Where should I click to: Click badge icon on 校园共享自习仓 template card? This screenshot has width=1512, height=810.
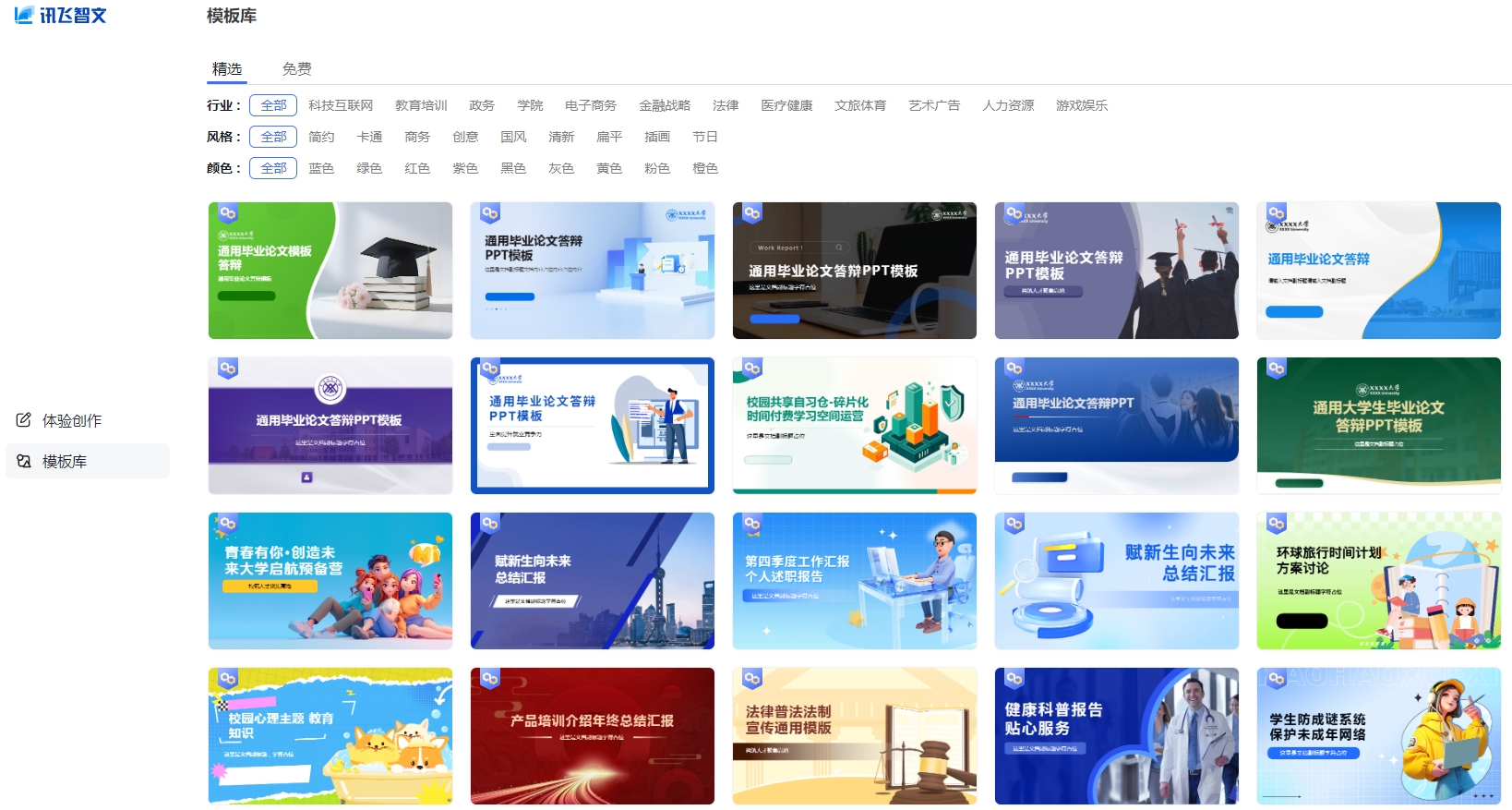pos(752,368)
